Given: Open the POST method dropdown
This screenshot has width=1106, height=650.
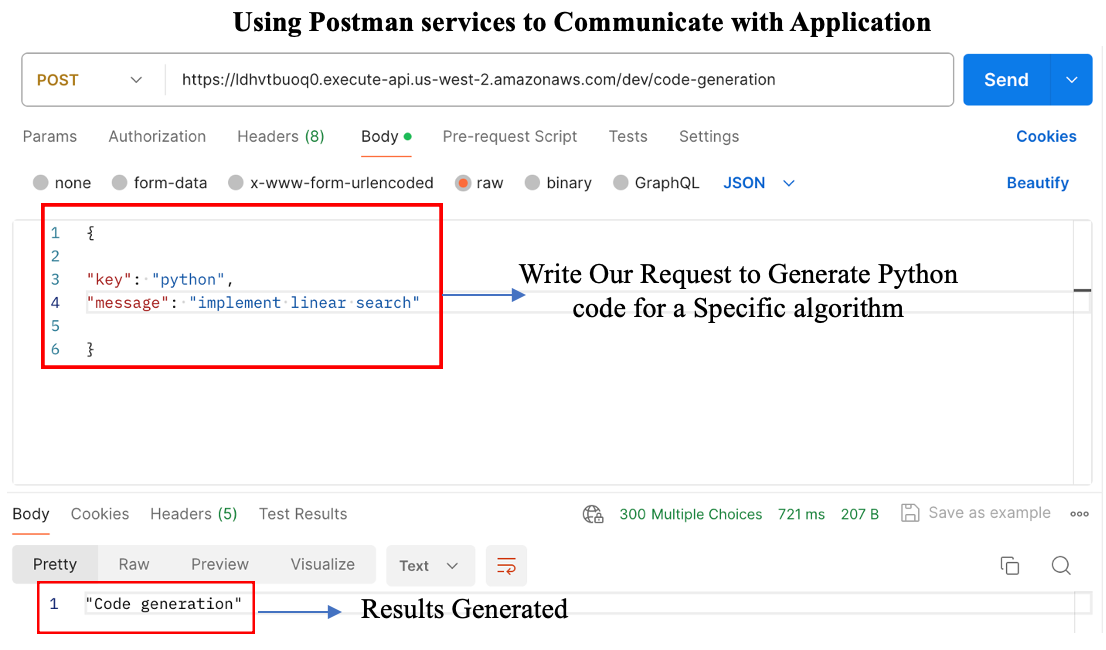Looking at the screenshot, I should (x=90, y=80).
